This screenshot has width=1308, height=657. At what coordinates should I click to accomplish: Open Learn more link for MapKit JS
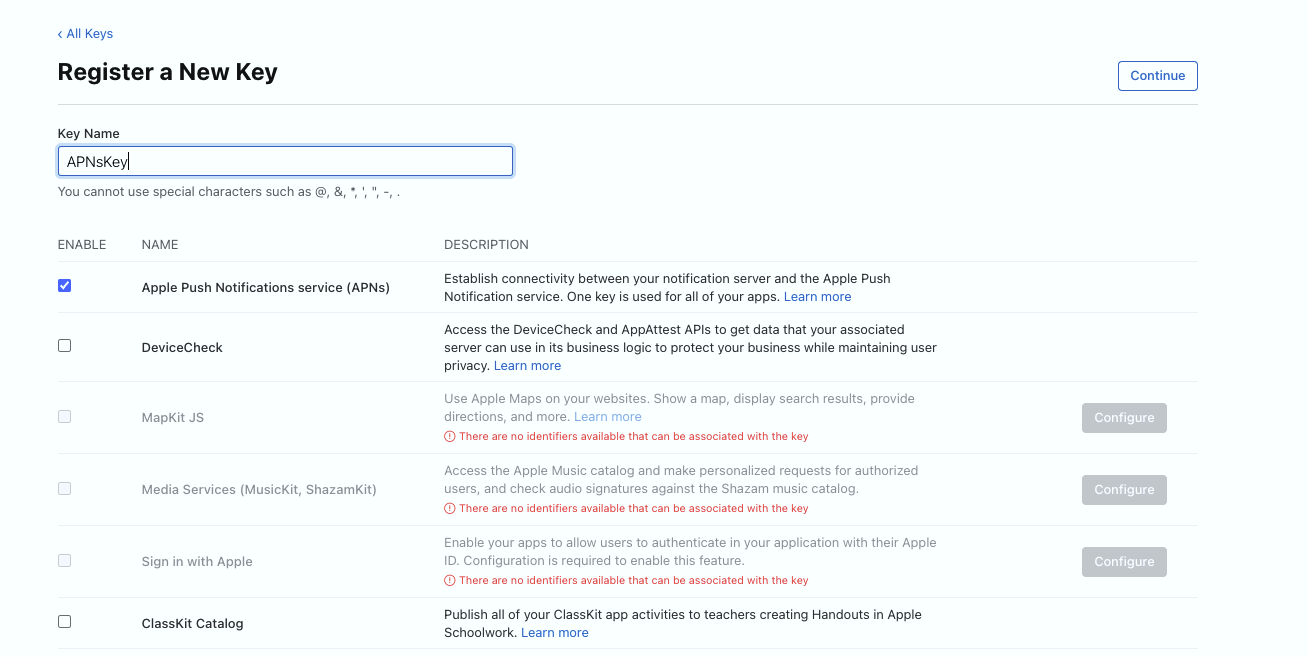(607, 417)
